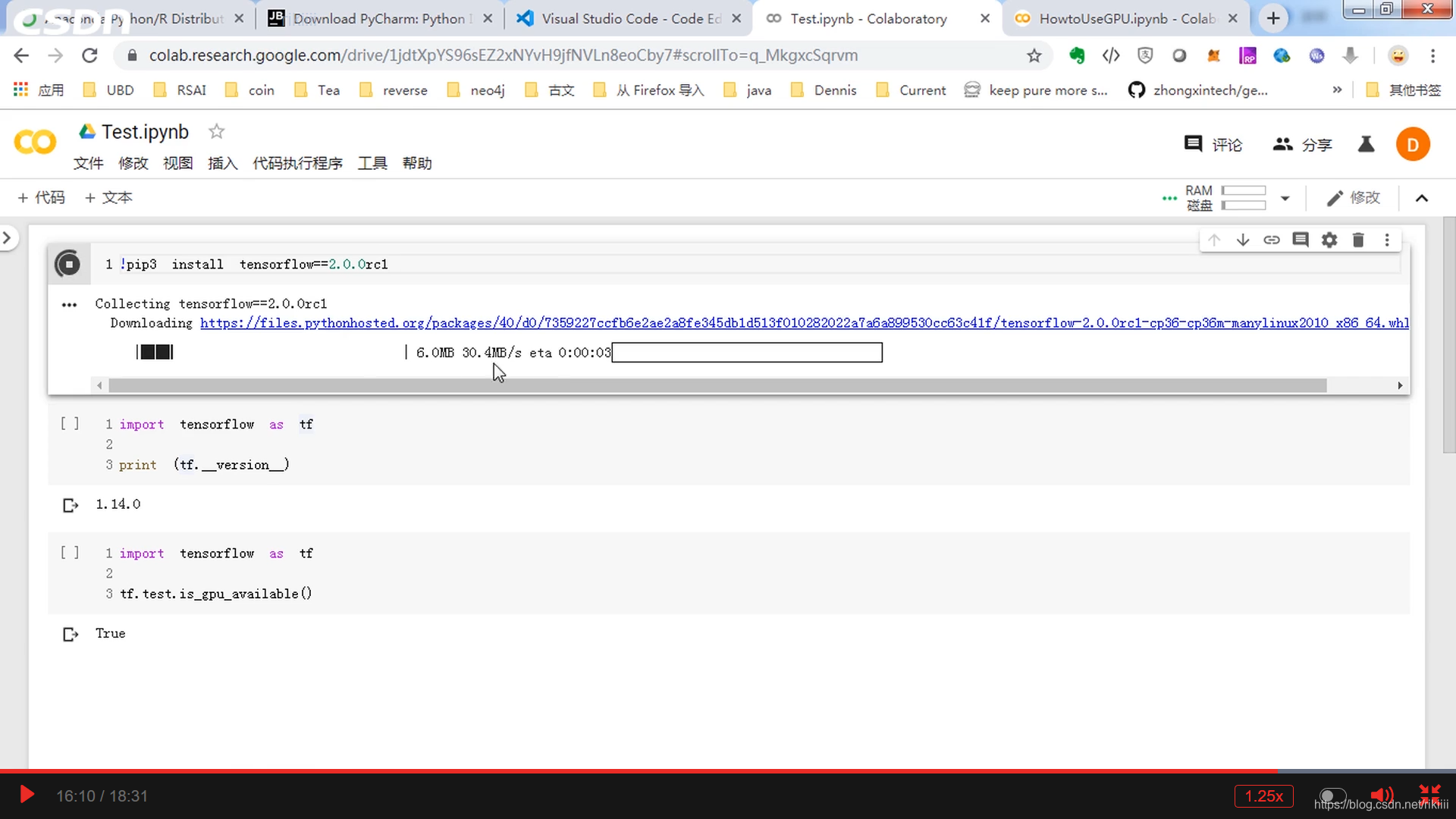Screen dimensions: 1456x819
Task: Open the 修改 menu in menu bar
Action: [133, 163]
